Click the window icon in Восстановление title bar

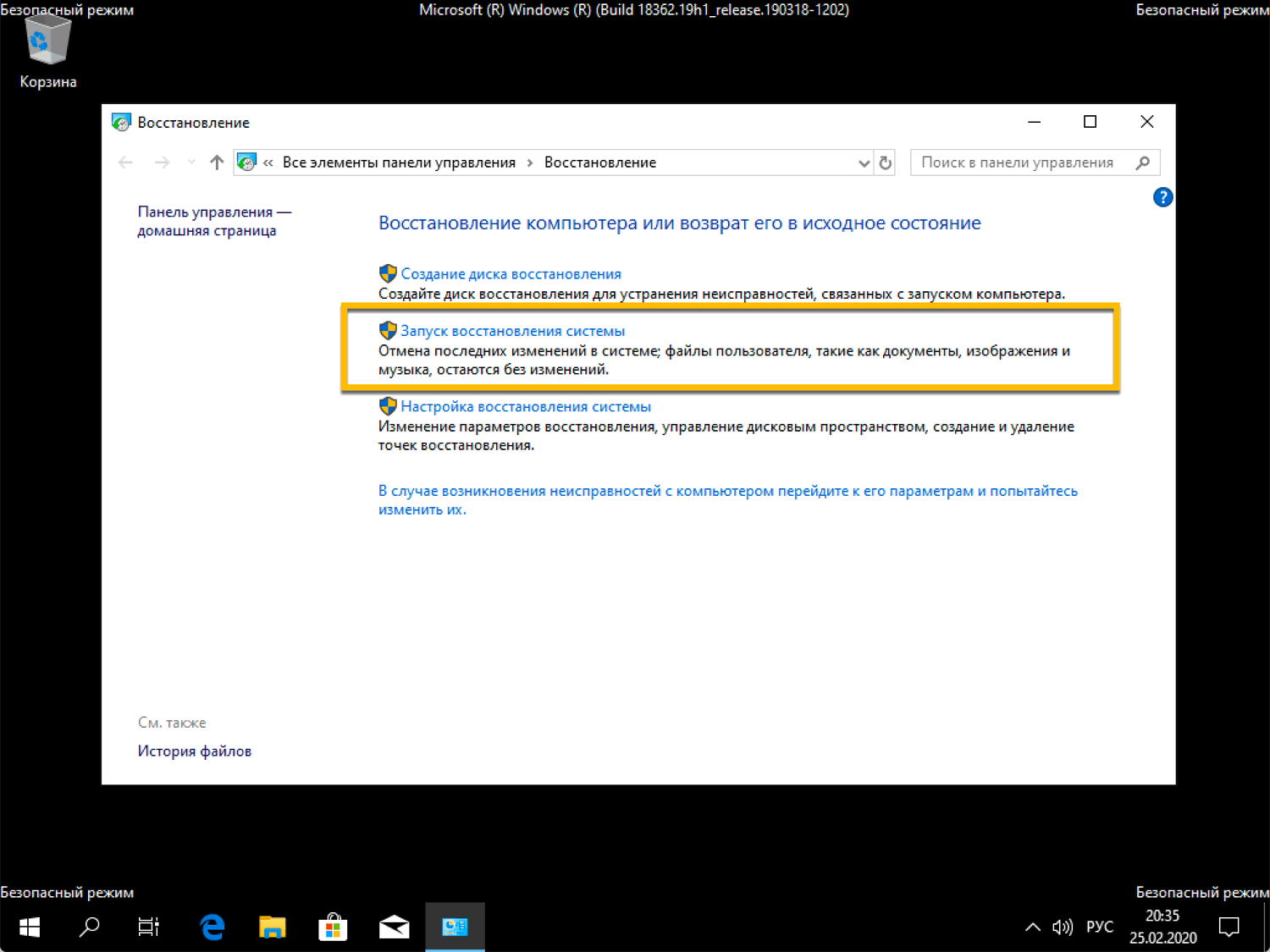(121, 123)
